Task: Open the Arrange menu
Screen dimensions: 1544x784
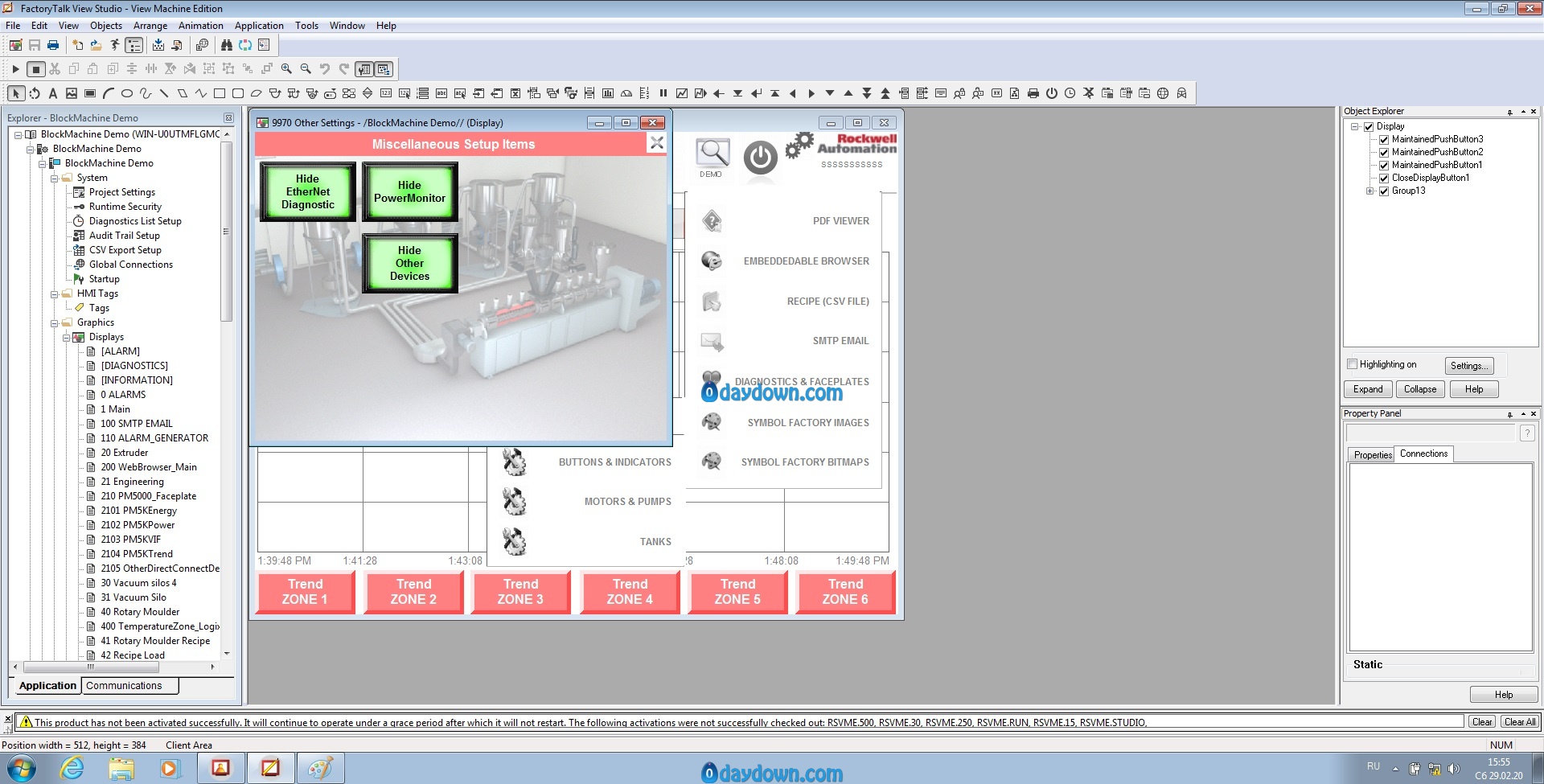Action: pos(150,26)
